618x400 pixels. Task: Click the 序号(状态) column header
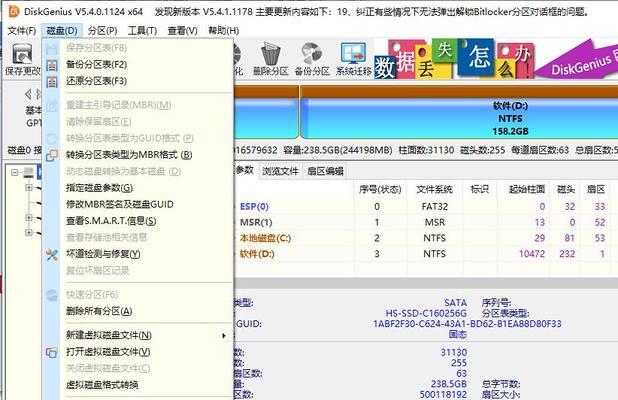380,190
